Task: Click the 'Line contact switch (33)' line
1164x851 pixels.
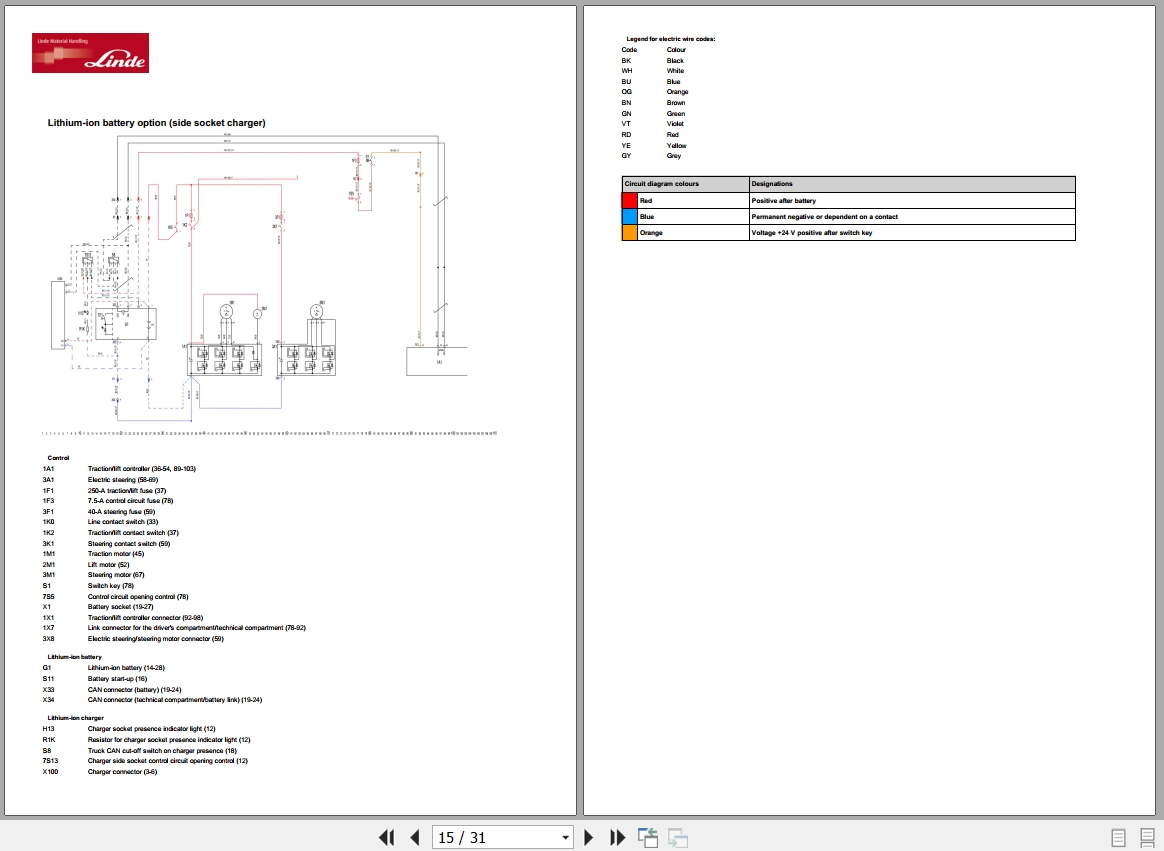Action: 123,522
